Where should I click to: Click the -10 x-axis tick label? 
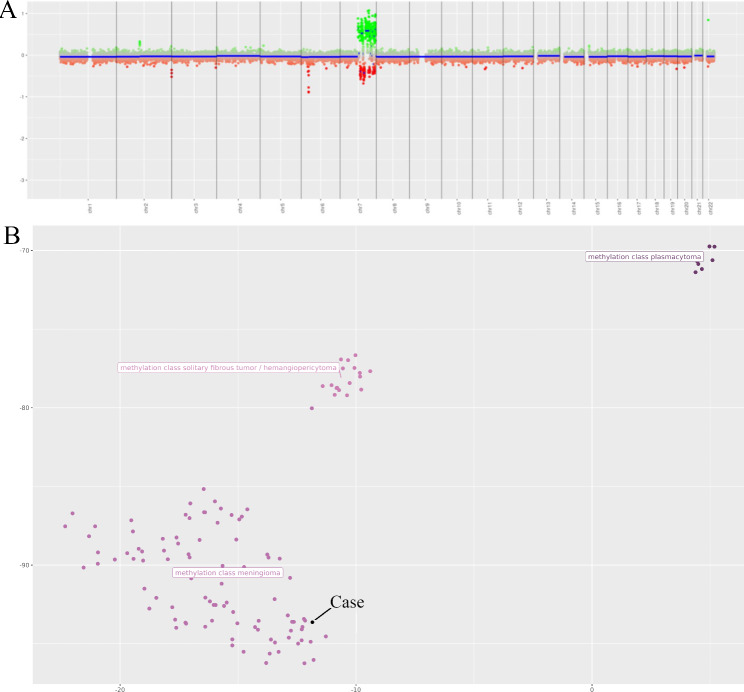click(x=356, y=687)
